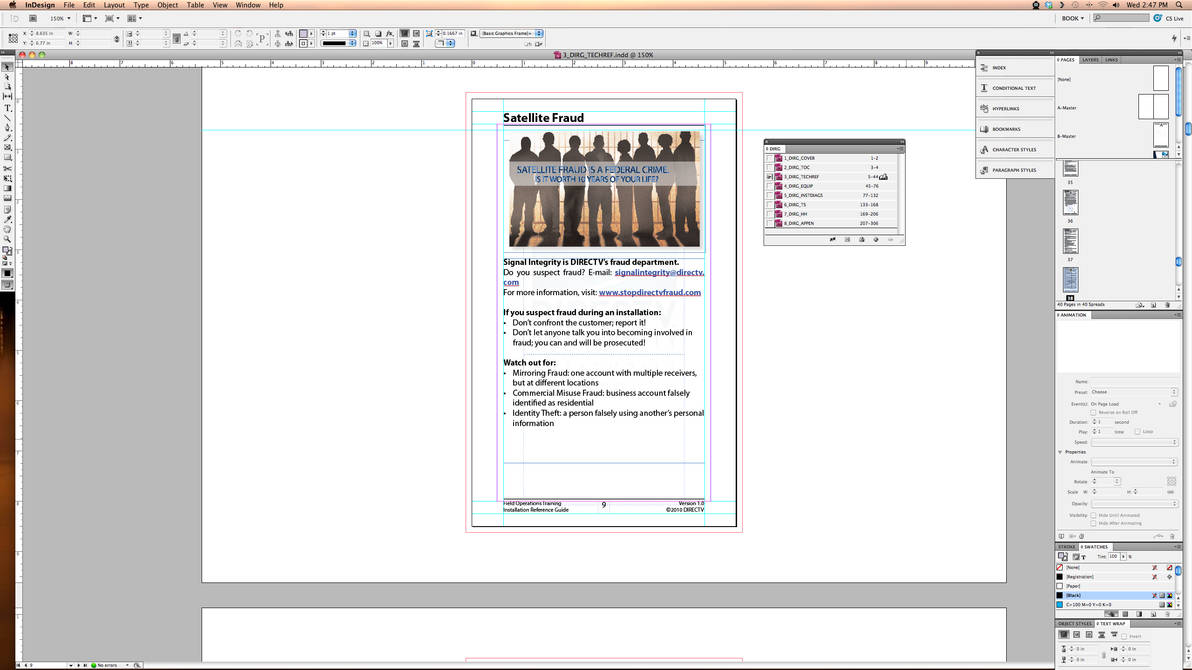Toggle style source box for 1_DIRG_COVER
The width and height of the screenshot is (1192, 670).
pyautogui.click(x=769, y=158)
